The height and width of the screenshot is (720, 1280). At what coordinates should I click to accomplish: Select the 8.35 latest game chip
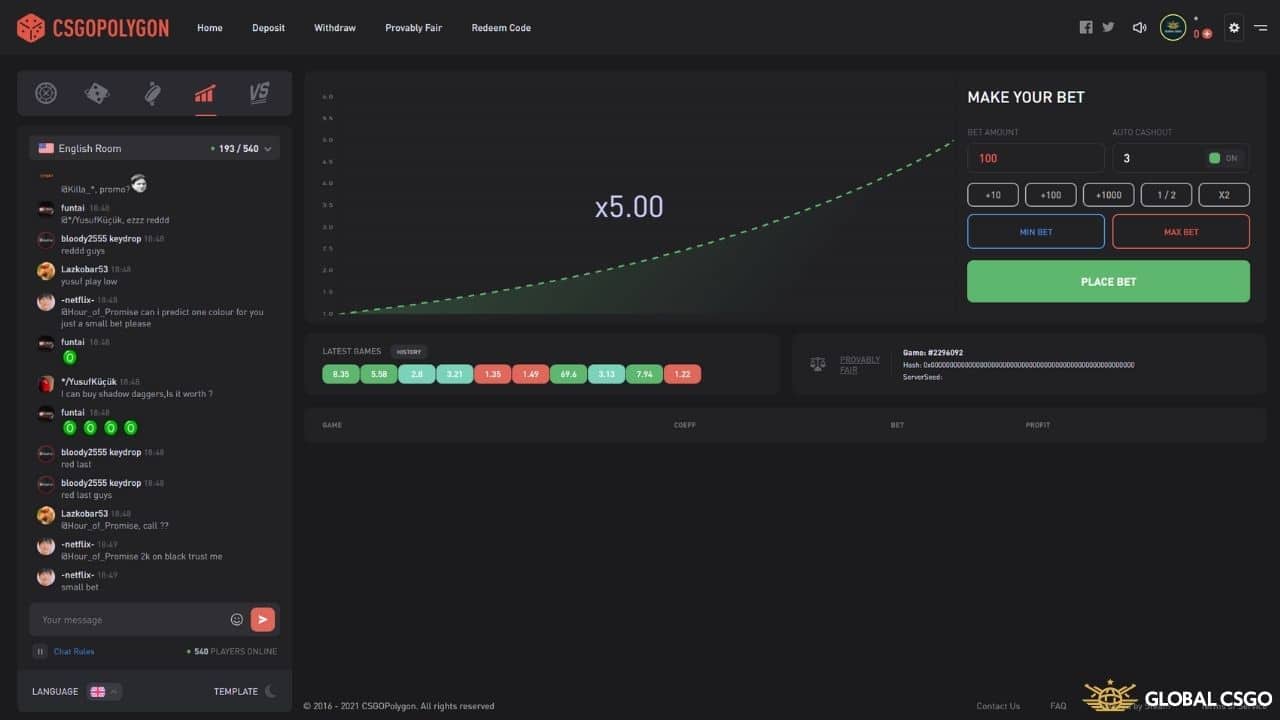pyautogui.click(x=340, y=374)
